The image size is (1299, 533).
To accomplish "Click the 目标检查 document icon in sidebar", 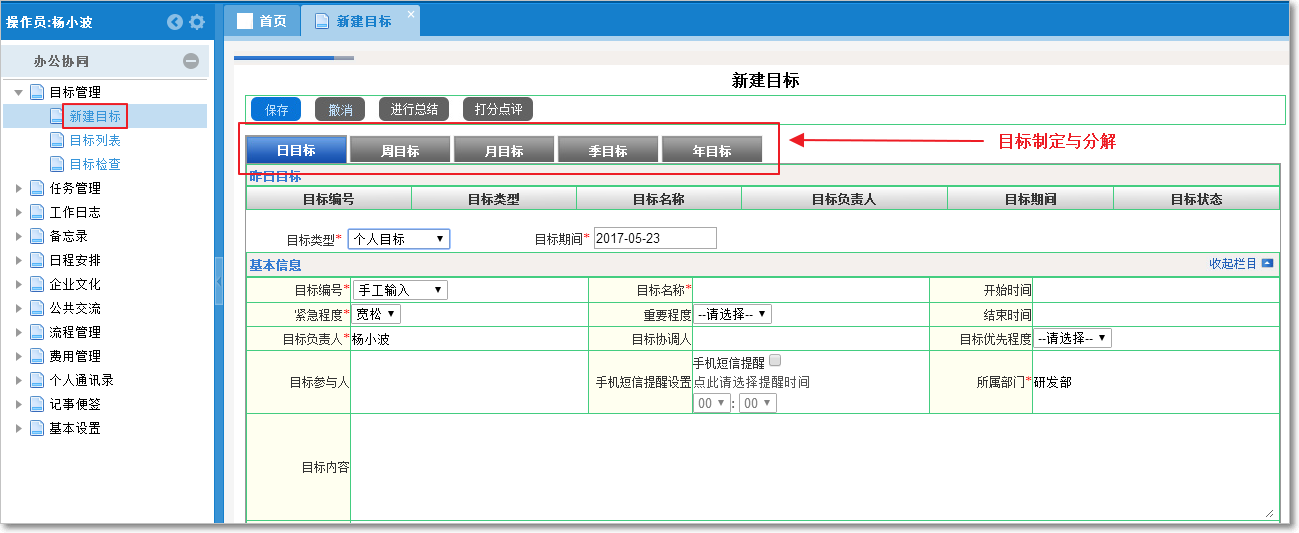I will 57,164.
